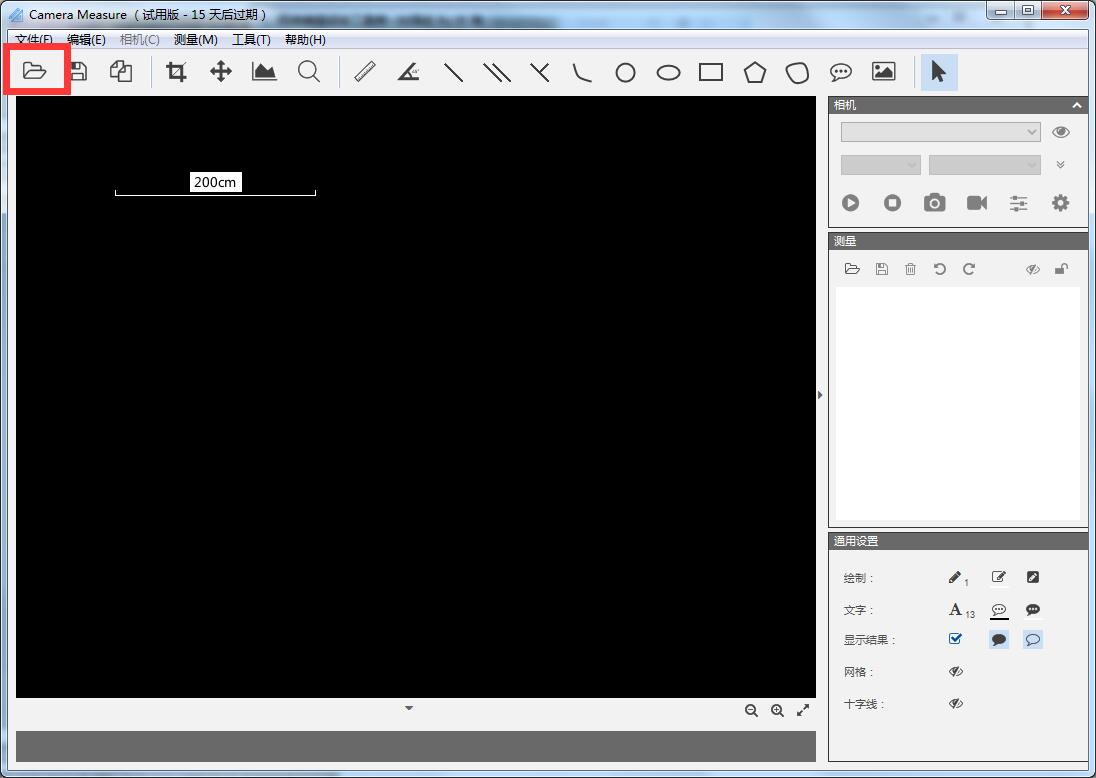Open the 测量(M) menu
Image resolution: width=1096 pixels, height=778 pixels.
pos(195,40)
